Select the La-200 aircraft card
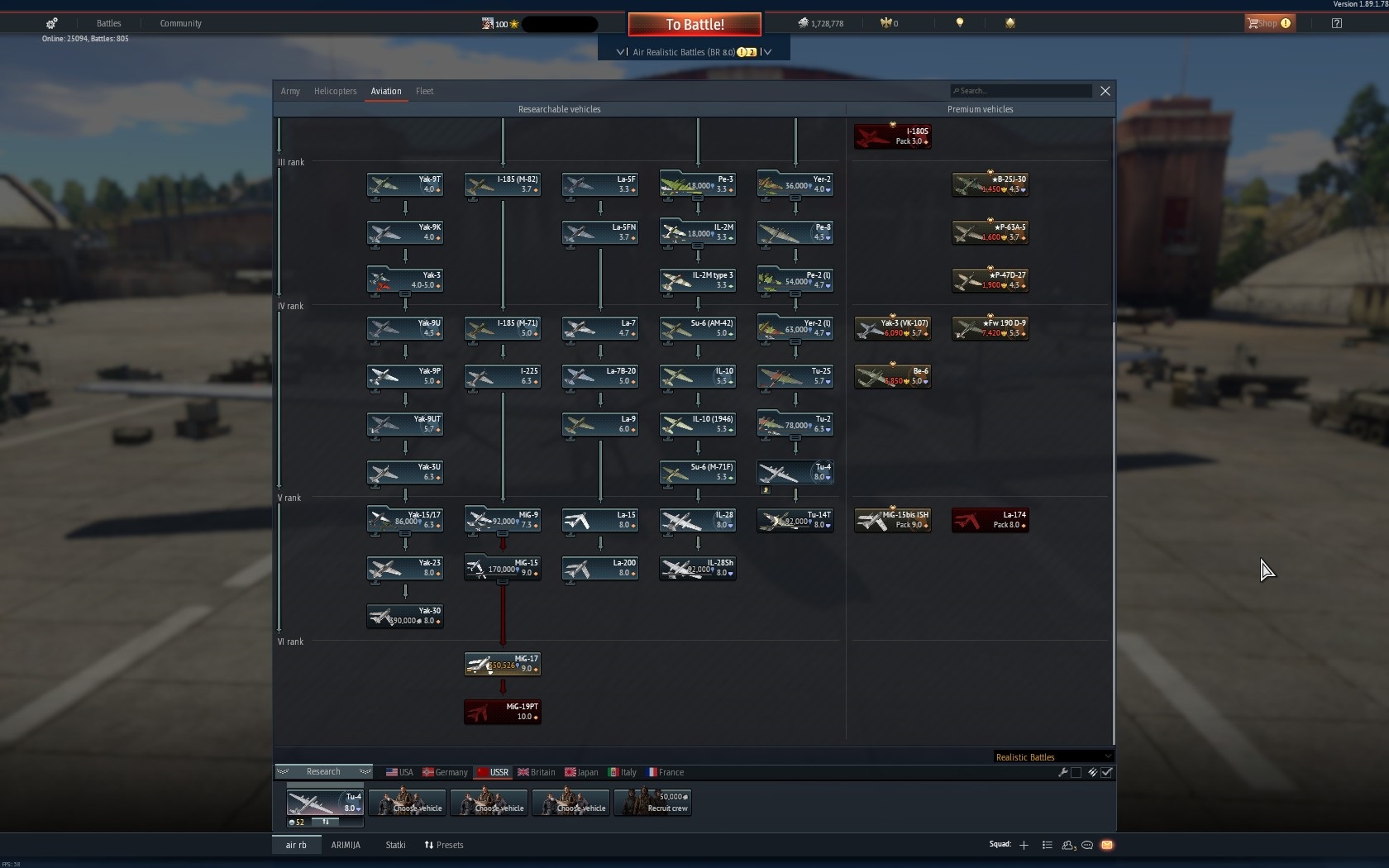 [600, 568]
